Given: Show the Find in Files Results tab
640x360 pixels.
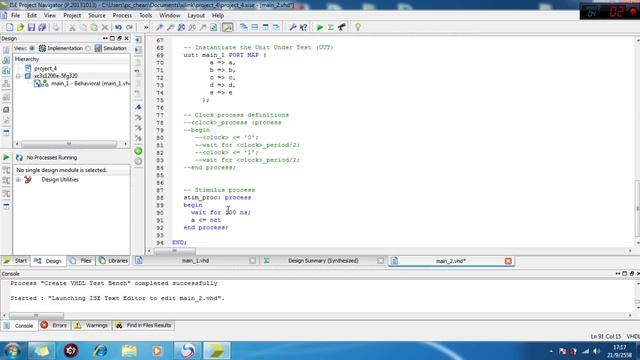Looking at the screenshot, I should pyautogui.click(x=144, y=325).
